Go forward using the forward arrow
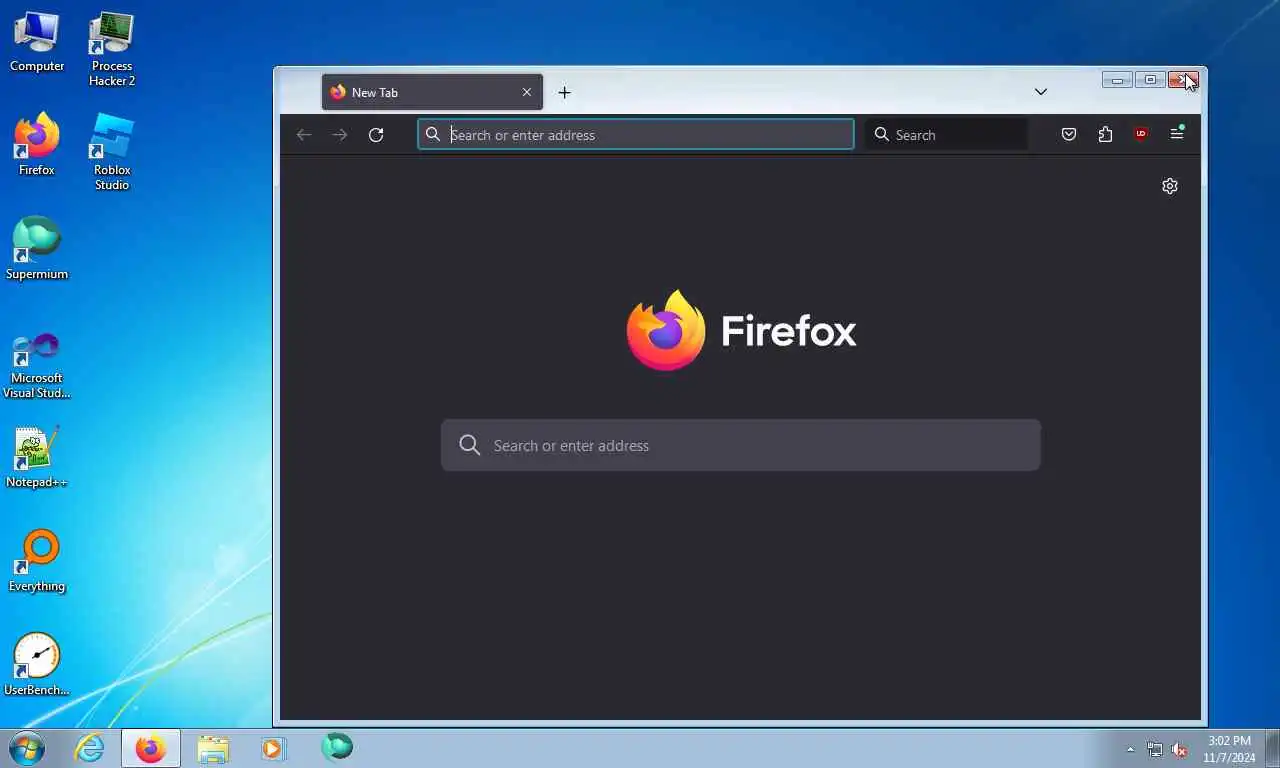The height and width of the screenshot is (768, 1280). (x=340, y=135)
